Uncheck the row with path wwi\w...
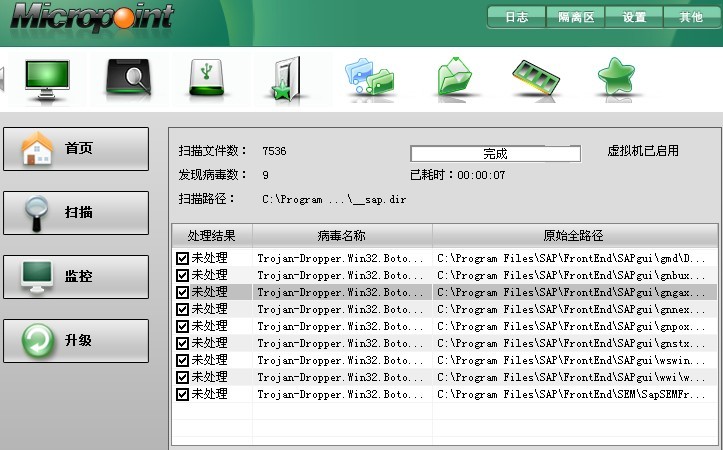Image resolution: width=723 pixels, height=450 pixels. tap(183, 378)
